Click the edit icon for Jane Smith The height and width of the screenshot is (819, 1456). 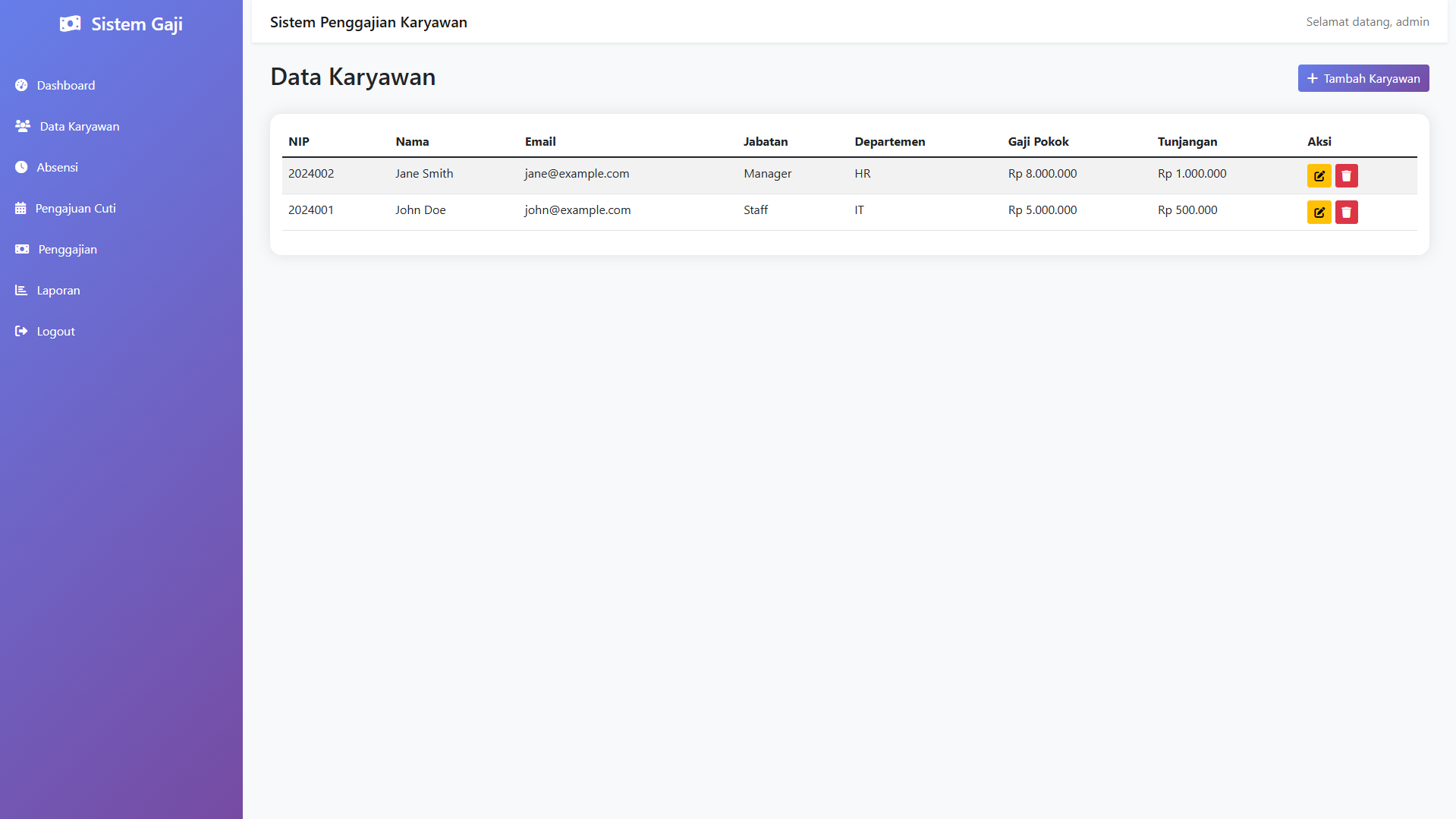[1319, 176]
